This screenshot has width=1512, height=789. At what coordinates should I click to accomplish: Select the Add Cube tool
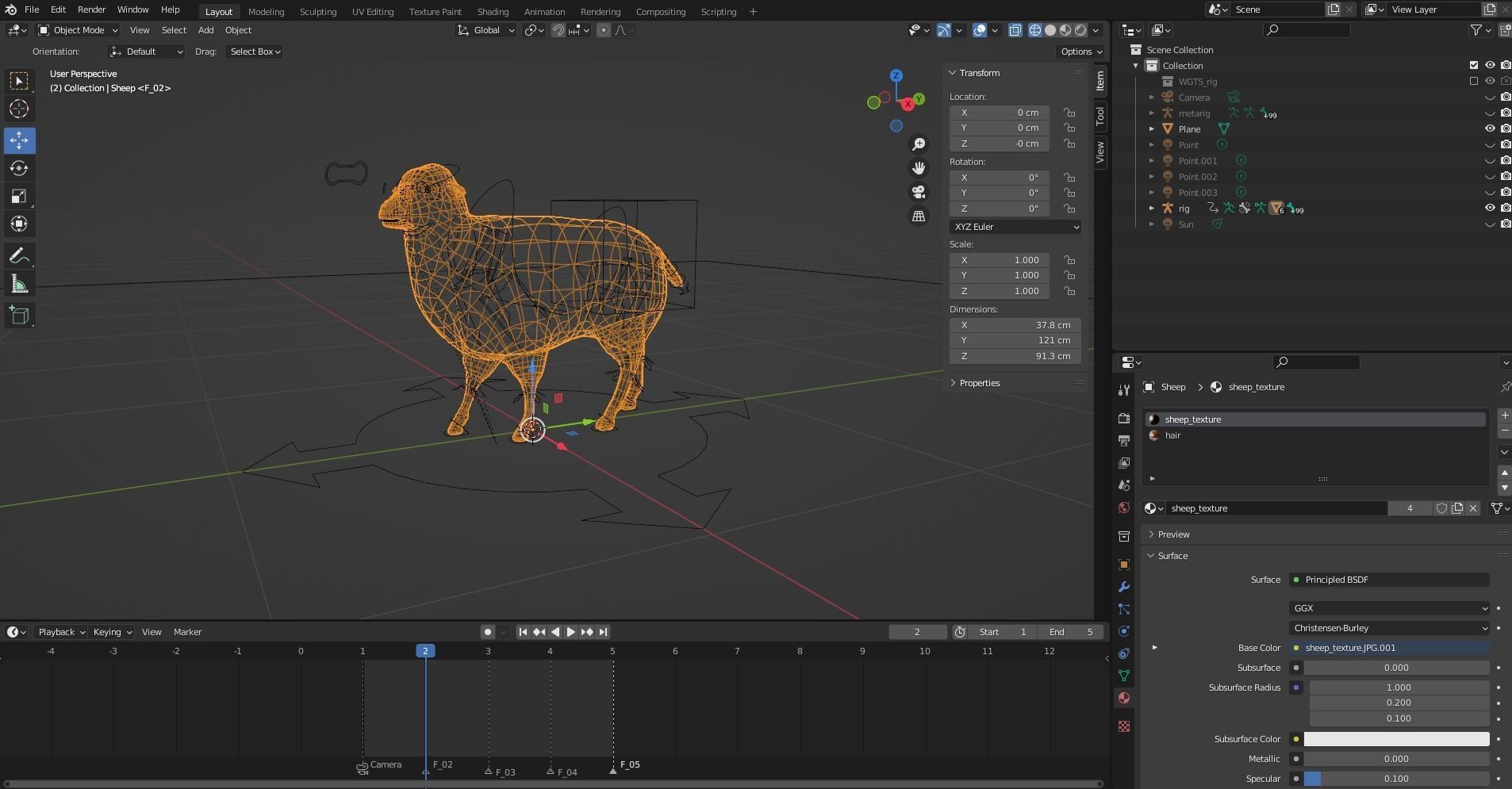[19, 316]
